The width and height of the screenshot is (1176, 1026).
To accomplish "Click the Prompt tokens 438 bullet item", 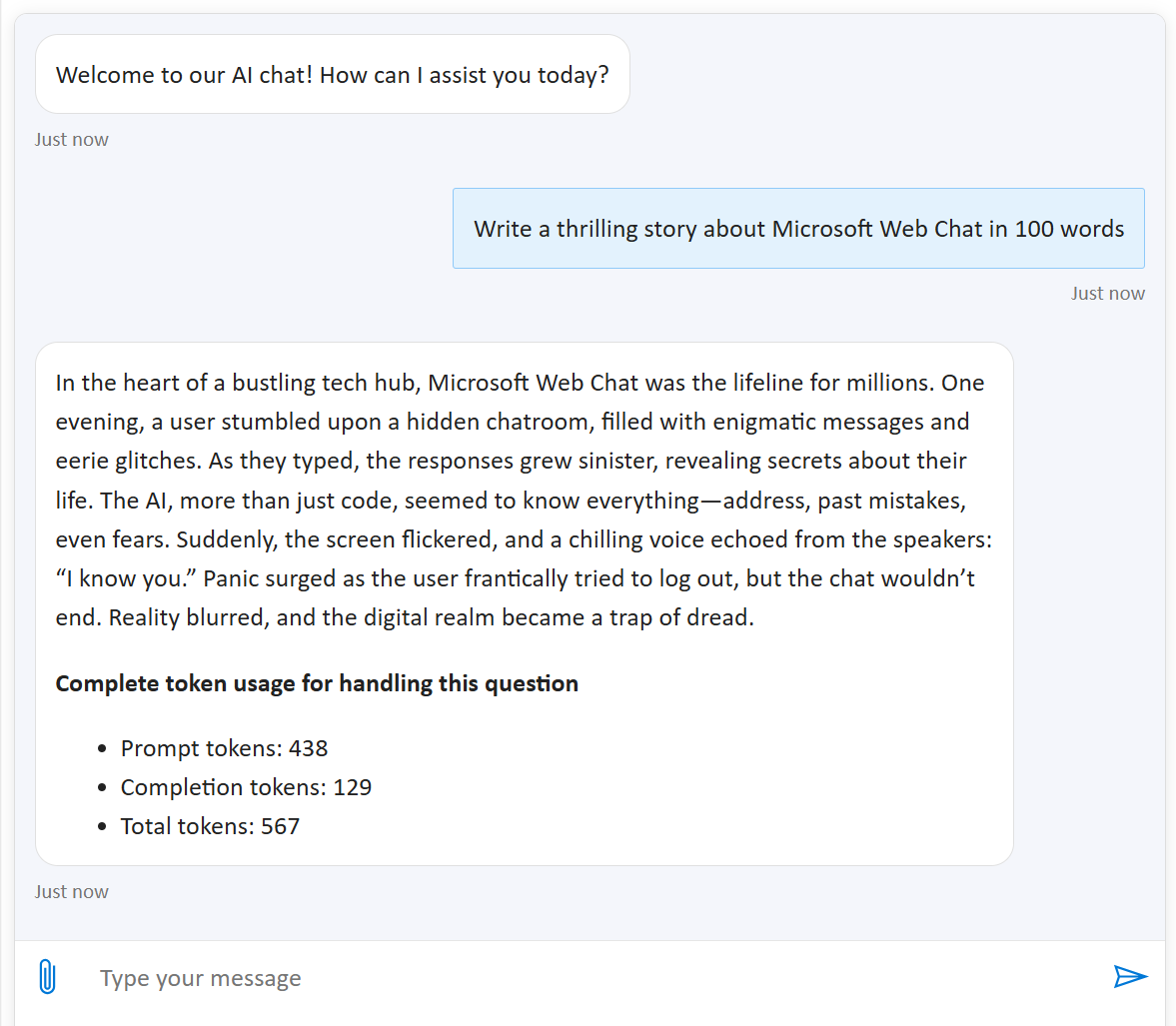I will click(224, 747).
